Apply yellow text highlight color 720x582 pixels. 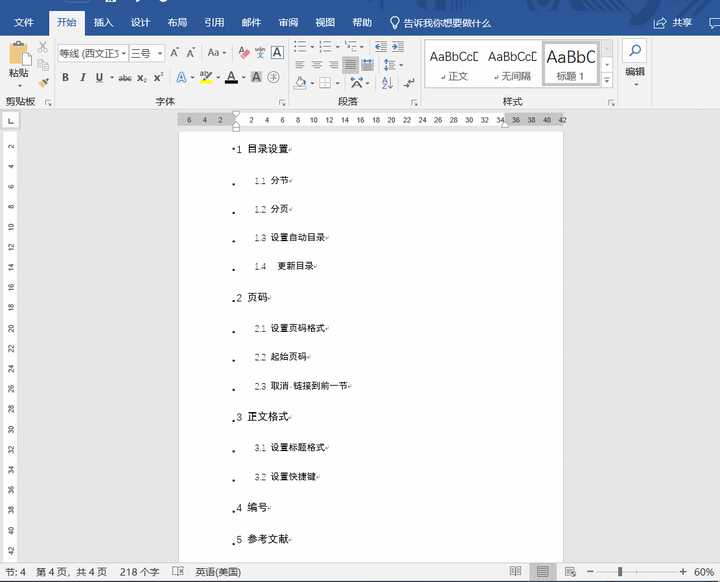[x=206, y=78]
